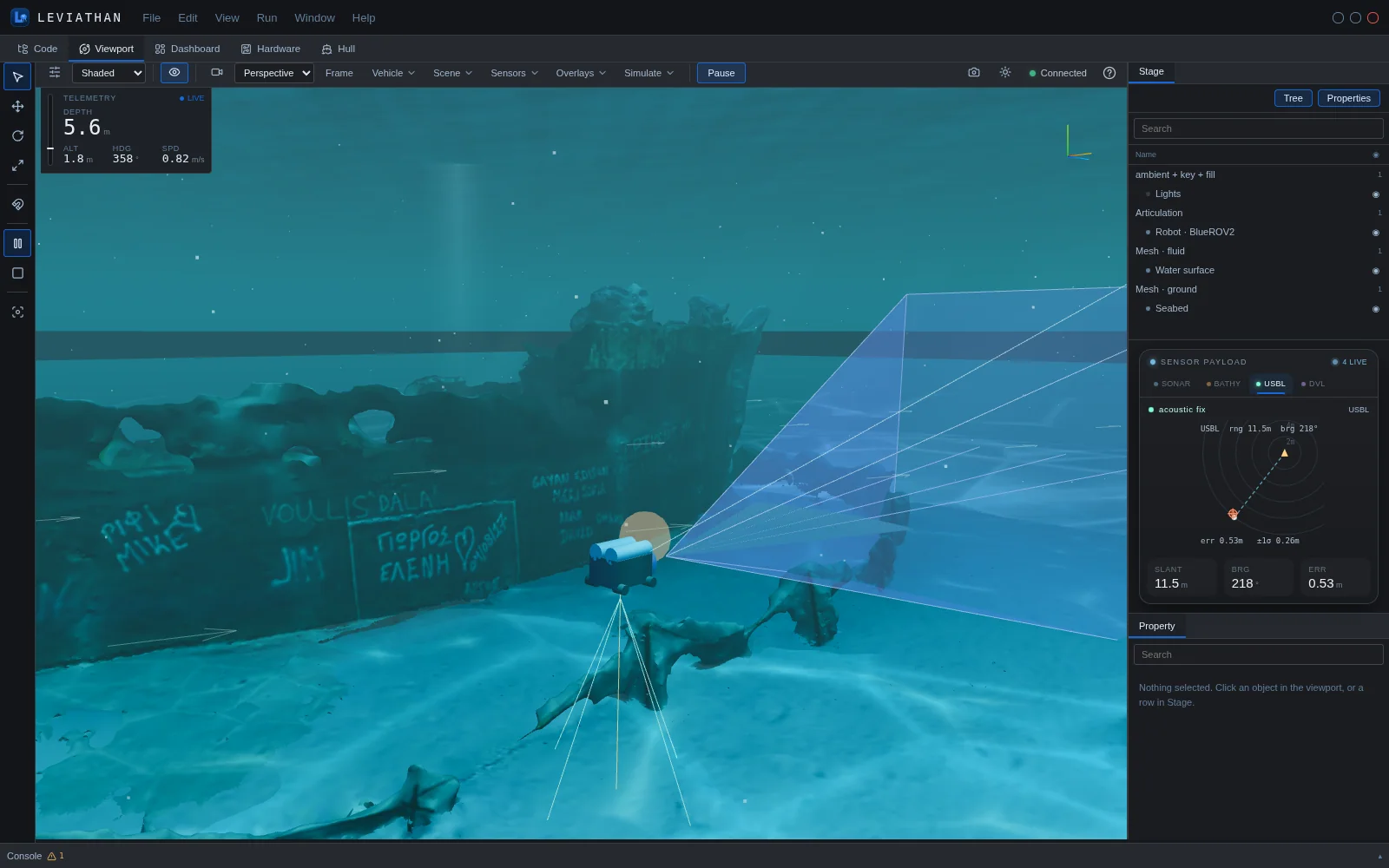The width and height of the screenshot is (1389, 868).
Task: Toggle visibility of the Lights row
Action: 1376,194
